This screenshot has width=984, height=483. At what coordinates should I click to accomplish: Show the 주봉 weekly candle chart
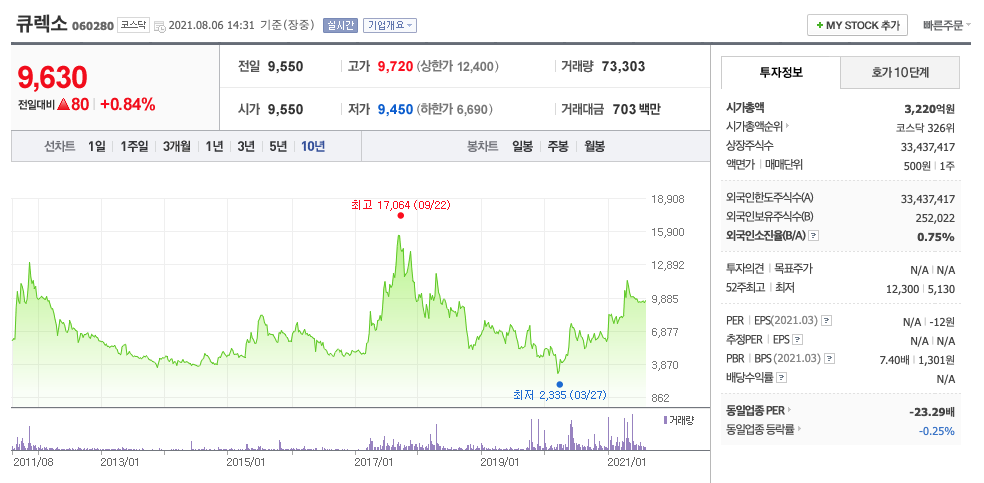[x=558, y=147]
